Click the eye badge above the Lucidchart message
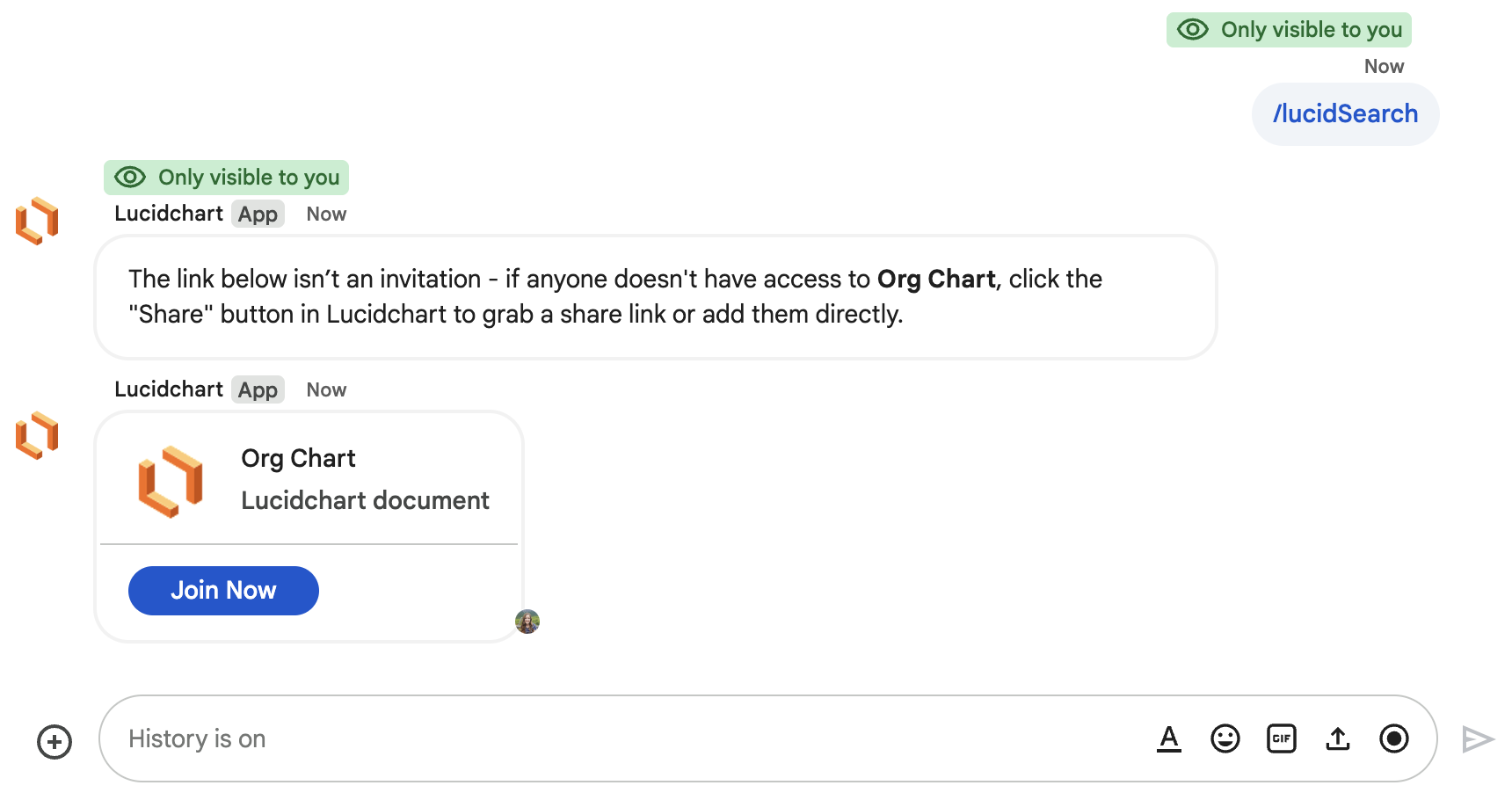1512x800 pixels. pyautogui.click(x=226, y=177)
